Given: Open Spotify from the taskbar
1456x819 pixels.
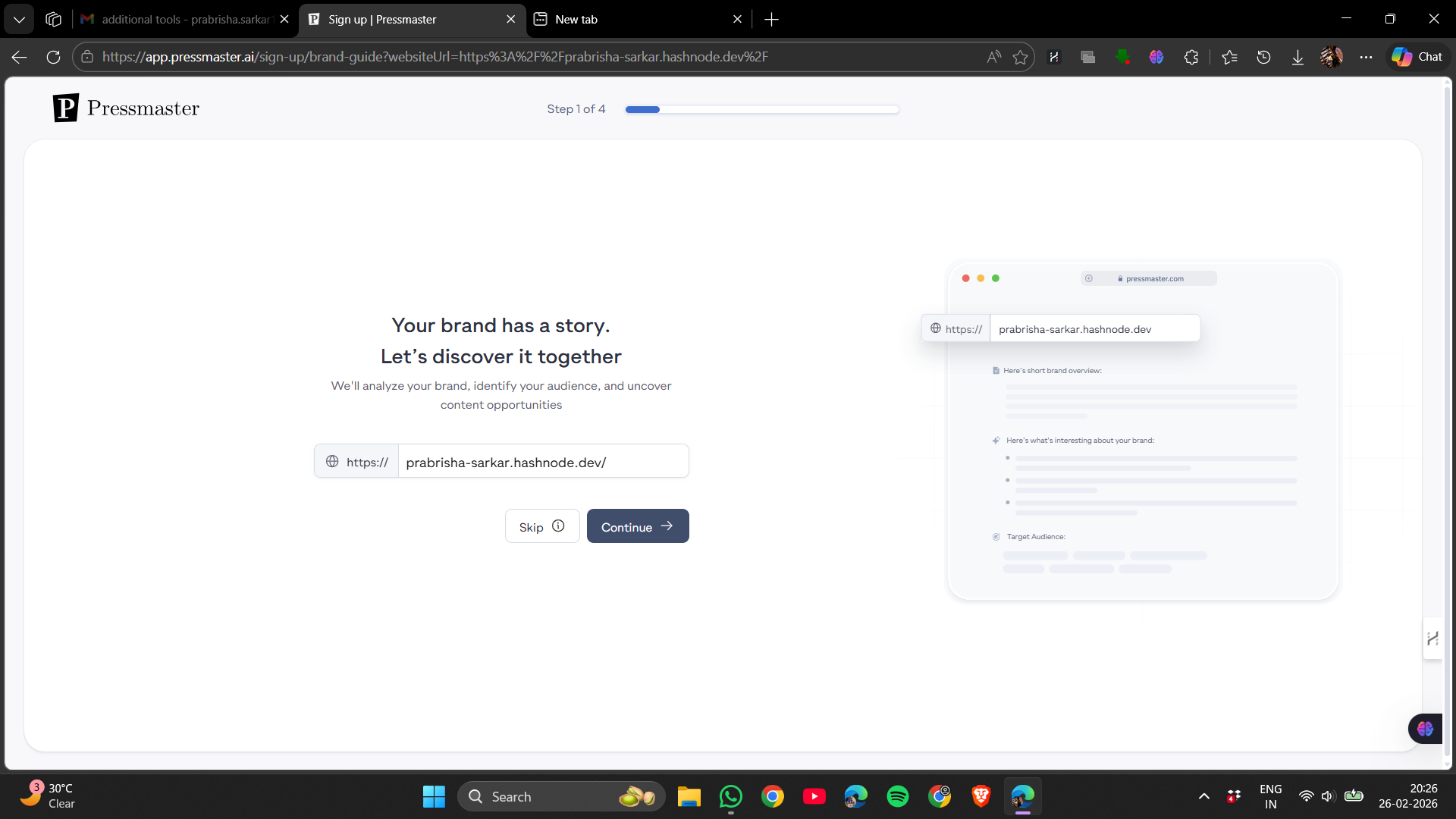Looking at the screenshot, I should pos(897,796).
